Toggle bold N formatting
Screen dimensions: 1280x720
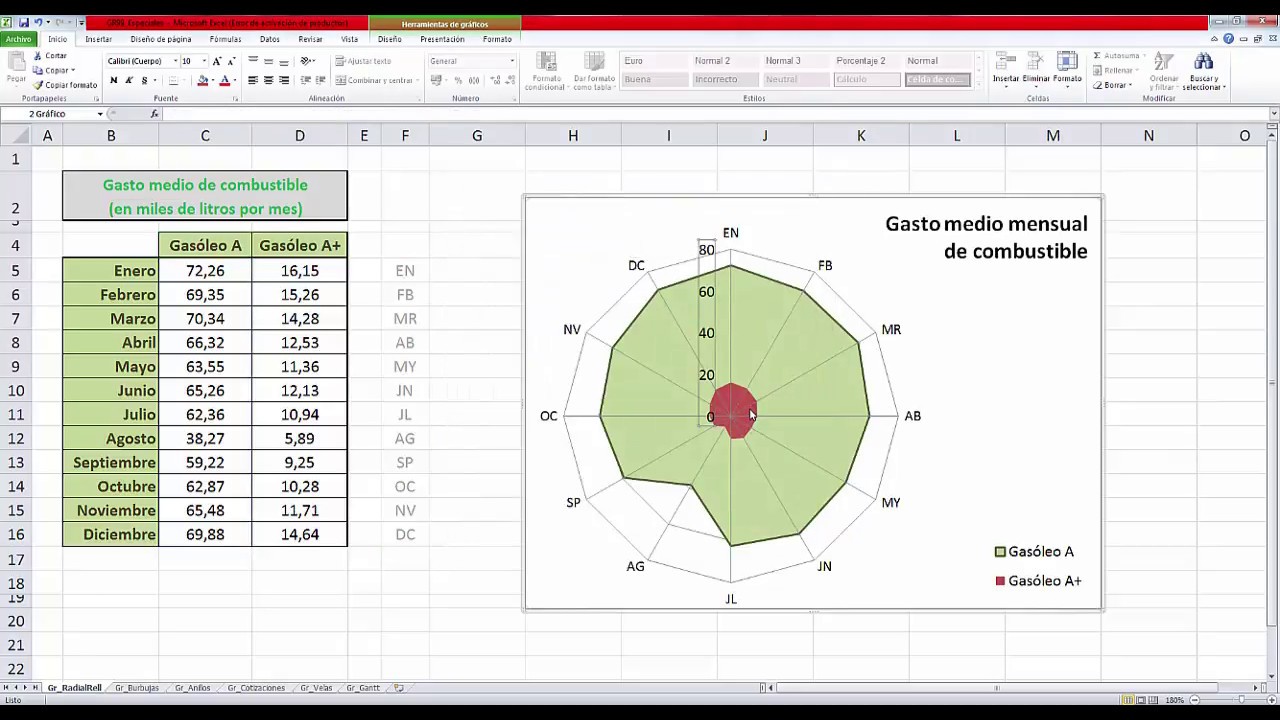[113, 80]
